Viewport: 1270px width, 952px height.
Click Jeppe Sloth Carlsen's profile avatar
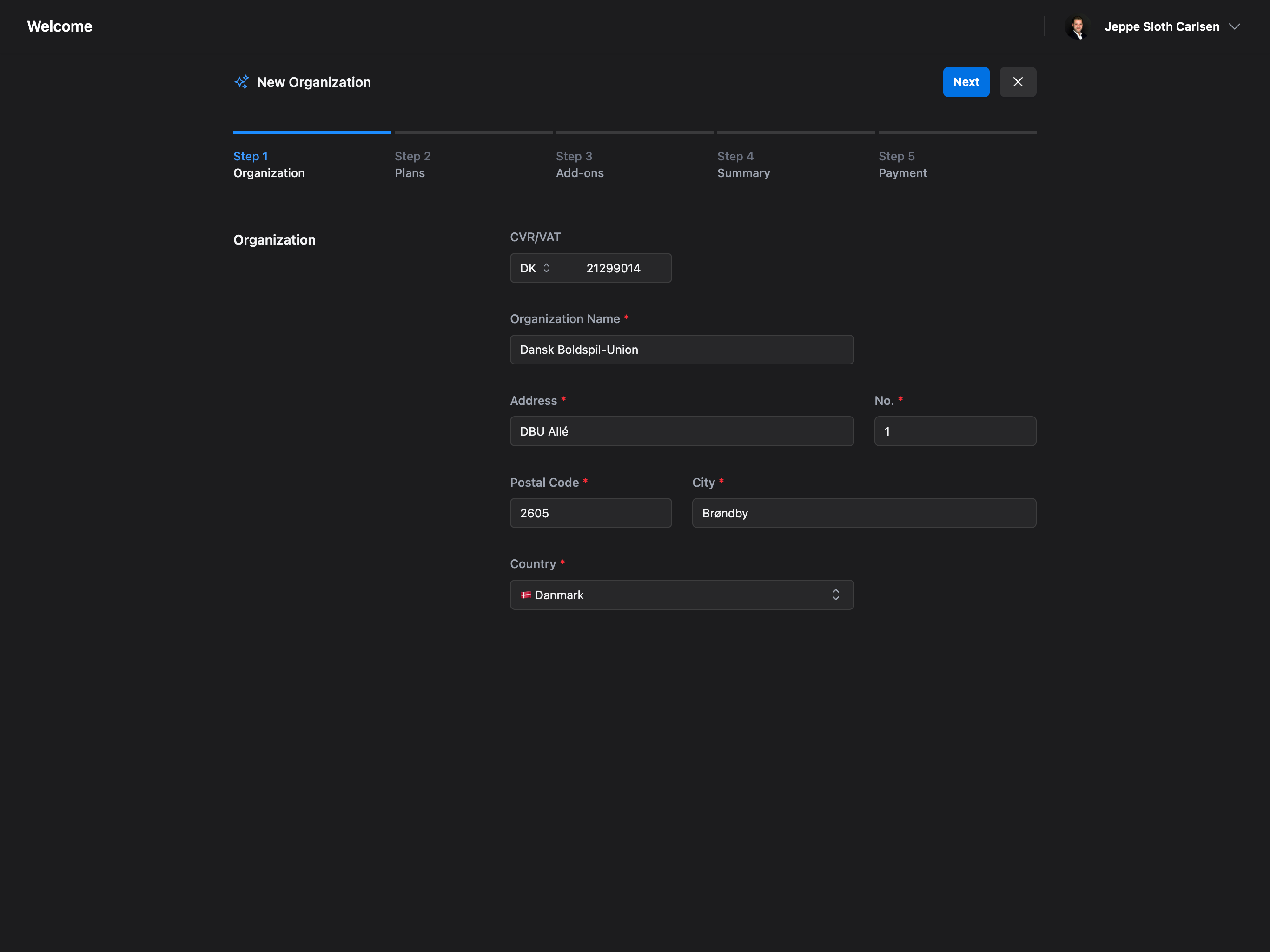coord(1078,26)
